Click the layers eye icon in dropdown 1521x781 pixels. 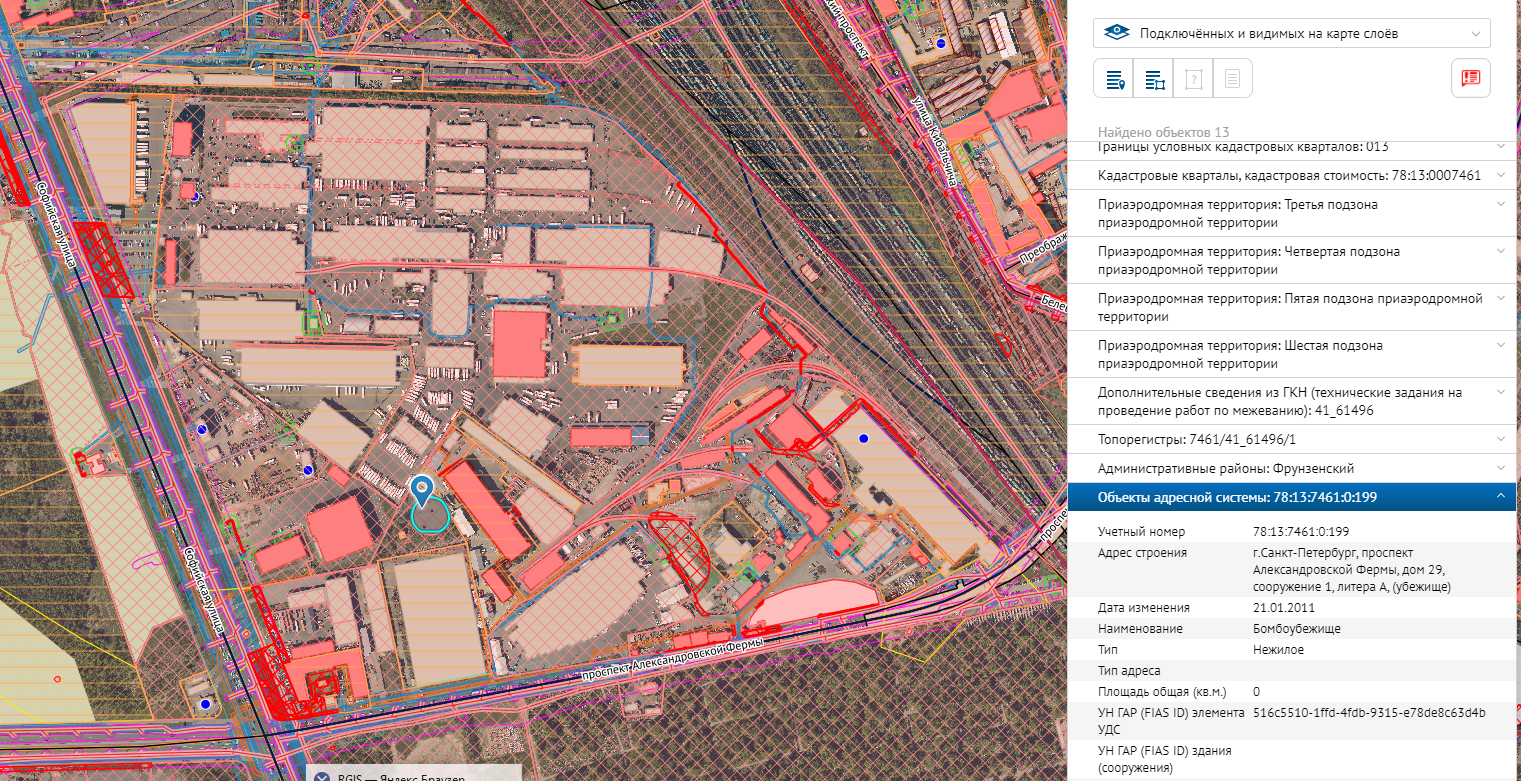[x=1116, y=33]
